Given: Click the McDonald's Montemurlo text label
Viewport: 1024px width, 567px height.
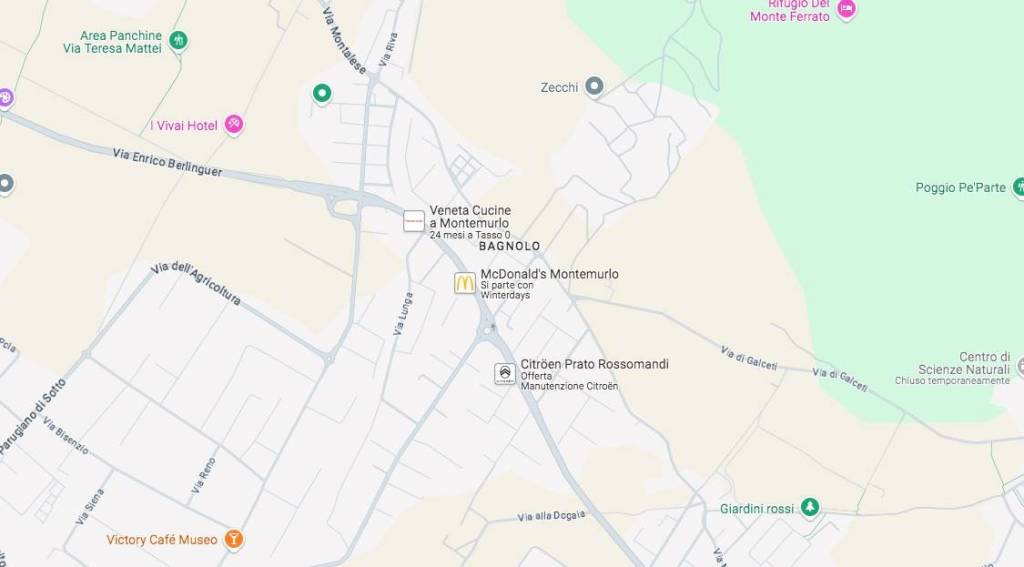Looking at the screenshot, I should [x=549, y=274].
